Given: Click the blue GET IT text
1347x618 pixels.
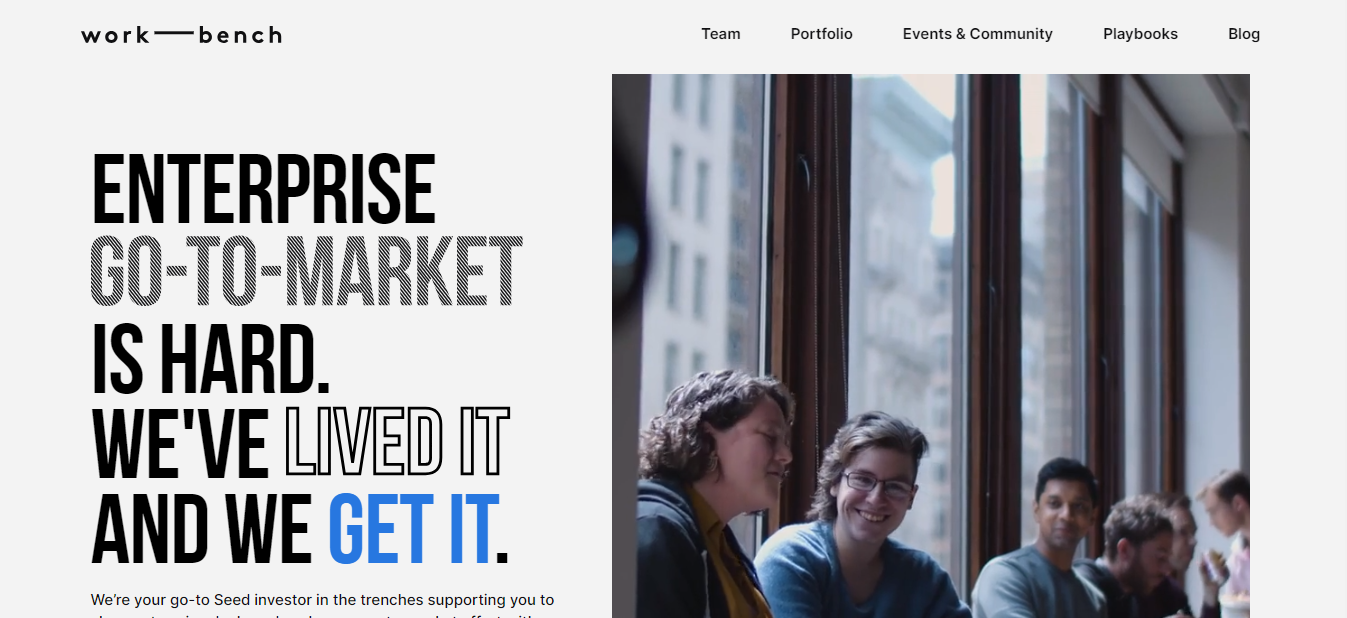Looking at the screenshot, I should 411,528.
